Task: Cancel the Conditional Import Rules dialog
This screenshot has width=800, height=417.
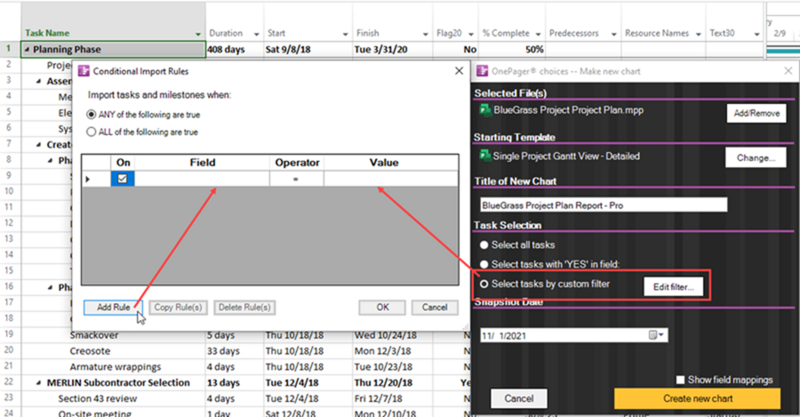Action: pyautogui.click(x=434, y=307)
